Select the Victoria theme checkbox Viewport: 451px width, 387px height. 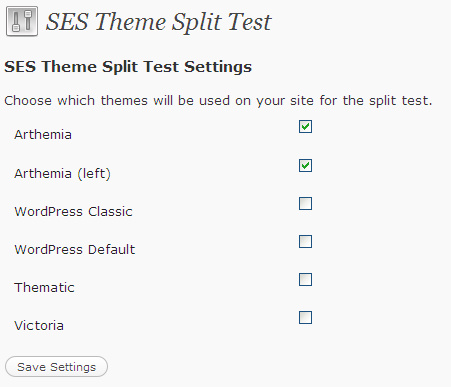[x=305, y=317]
